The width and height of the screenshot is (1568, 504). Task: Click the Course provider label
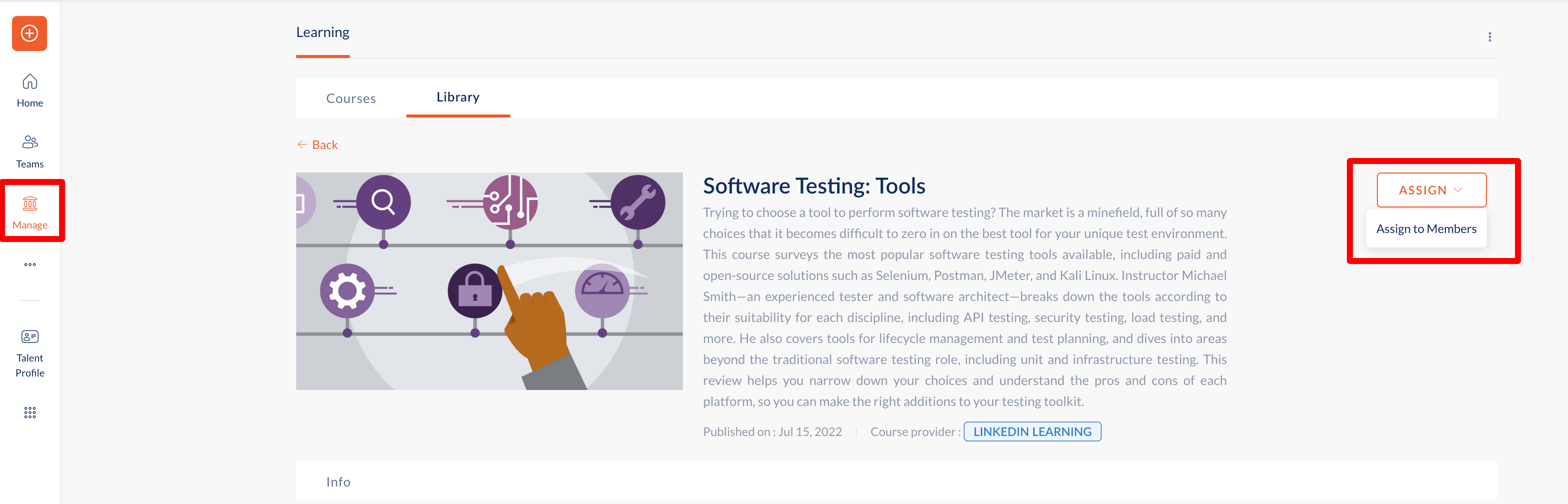915,431
